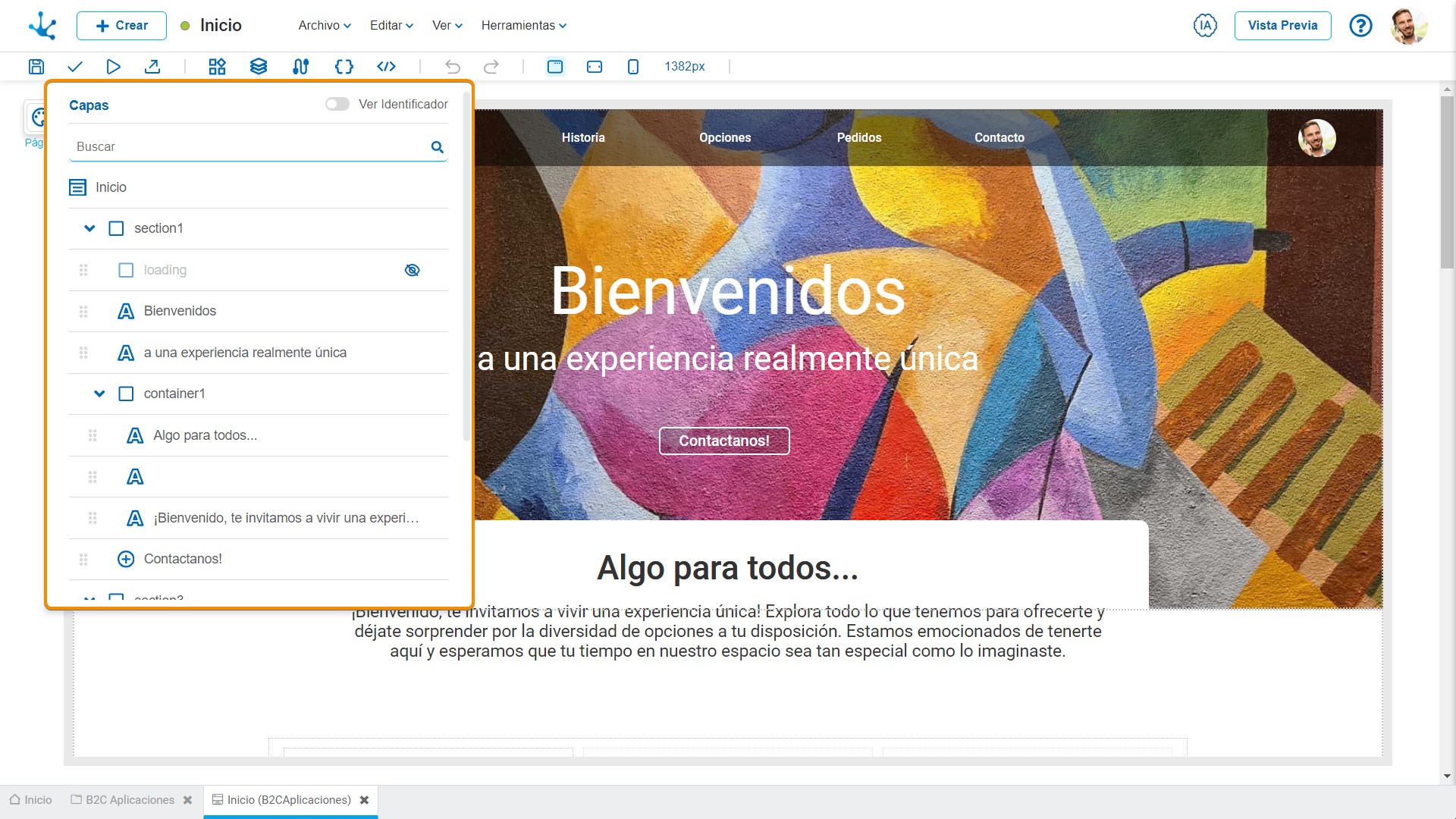Viewport: 1456px width, 819px height.
Task: Click the user avatar in top bar
Action: [1408, 26]
